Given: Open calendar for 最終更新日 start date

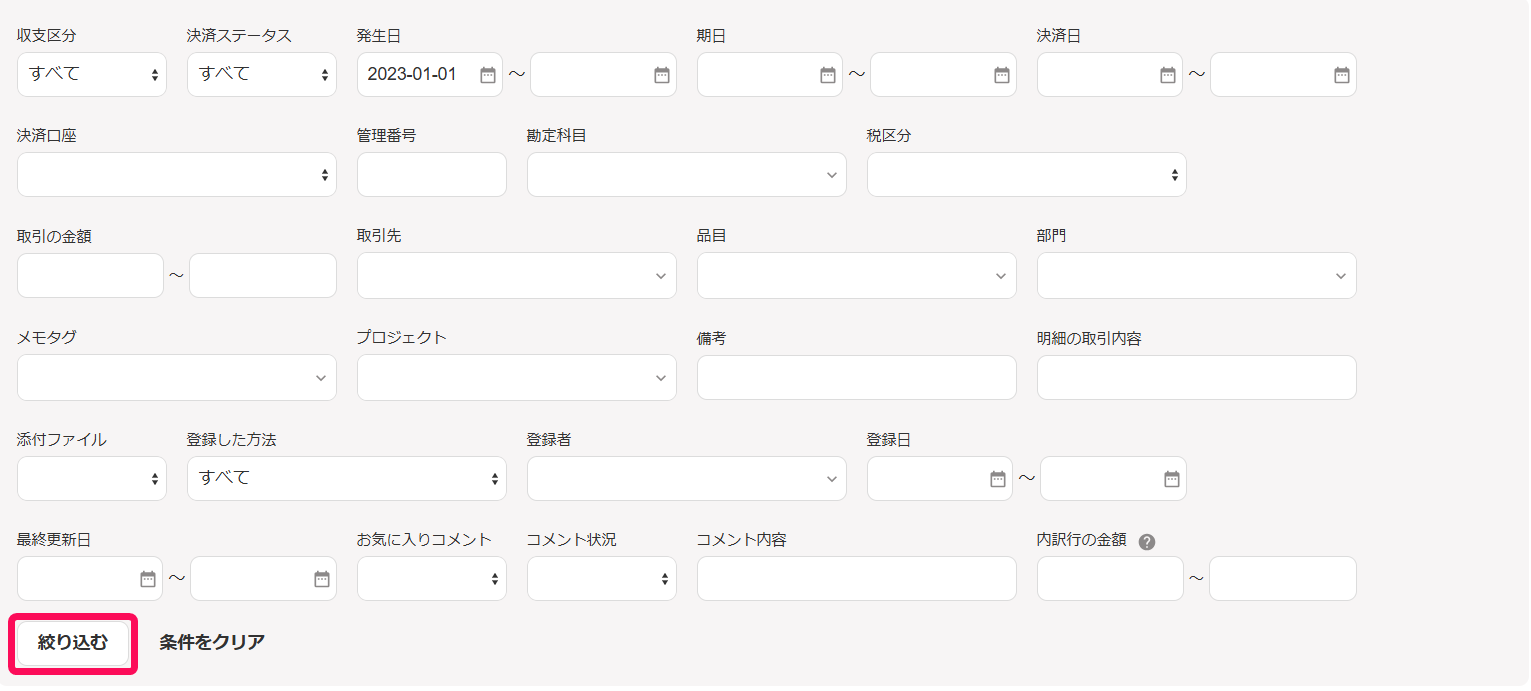Looking at the screenshot, I should (148, 579).
